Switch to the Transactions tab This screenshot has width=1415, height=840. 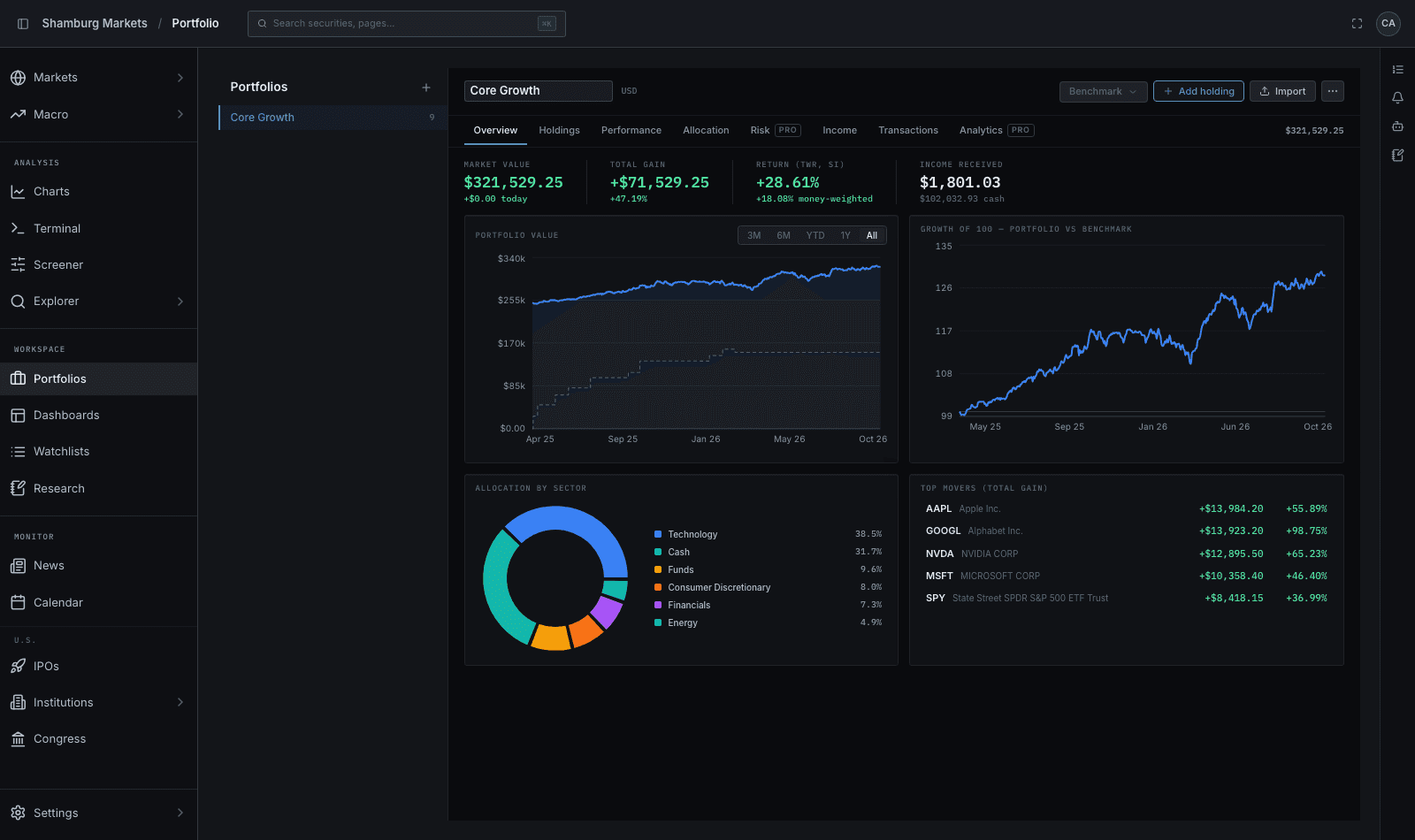(x=908, y=131)
